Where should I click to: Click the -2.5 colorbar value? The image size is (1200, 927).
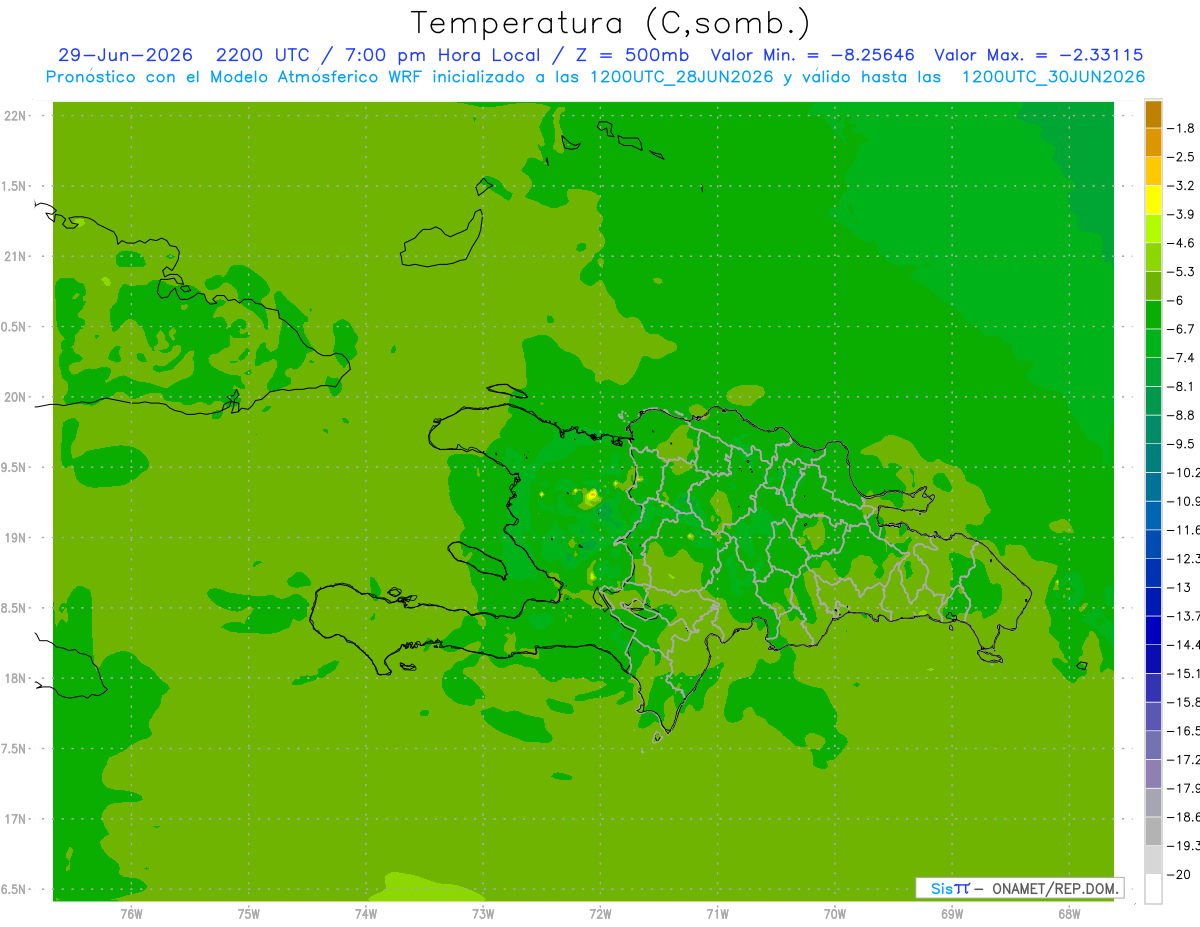[1182, 157]
